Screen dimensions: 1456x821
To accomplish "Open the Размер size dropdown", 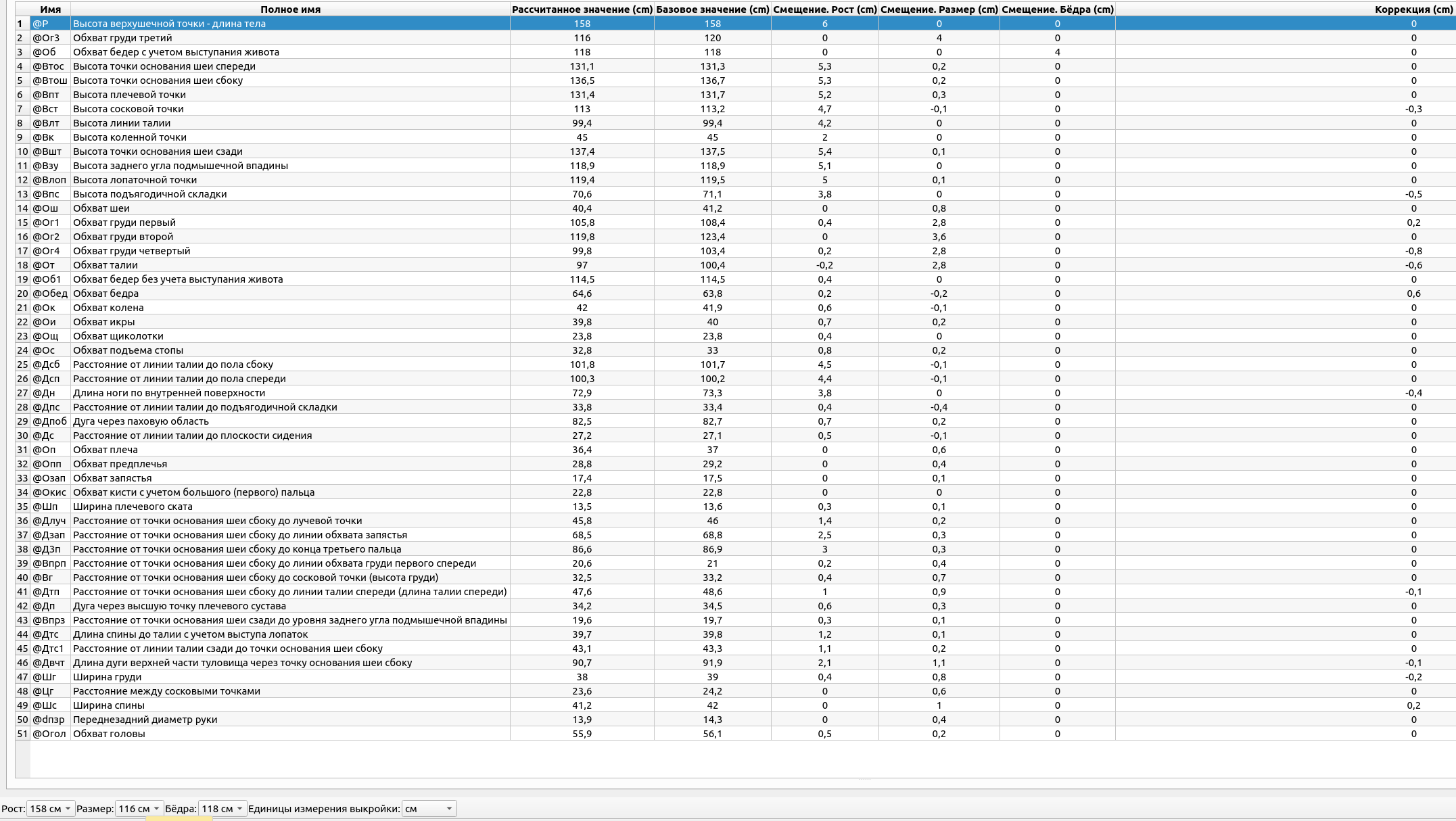I will point(139,809).
